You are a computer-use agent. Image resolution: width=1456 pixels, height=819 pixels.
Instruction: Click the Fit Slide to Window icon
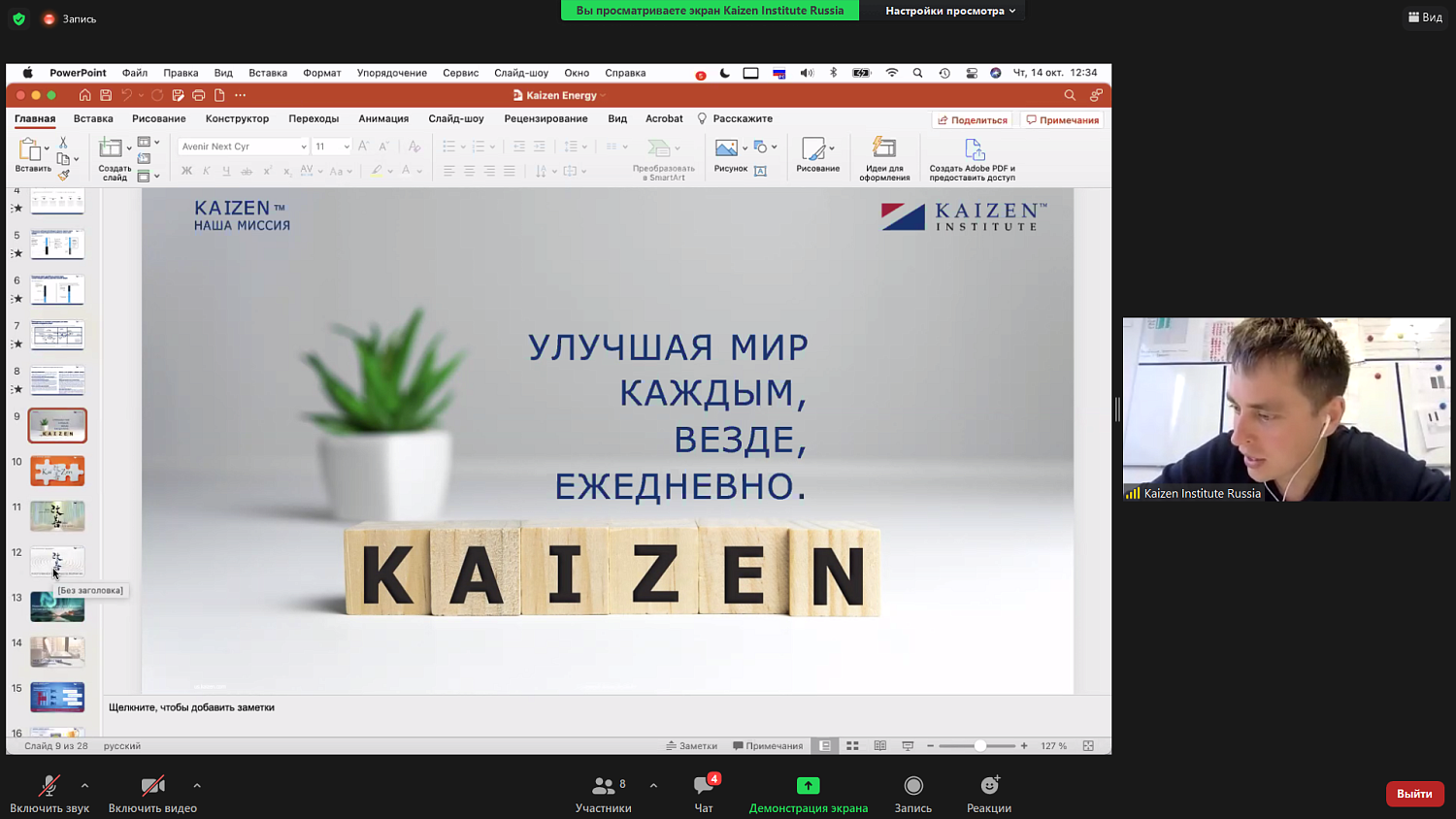pos(1088,746)
